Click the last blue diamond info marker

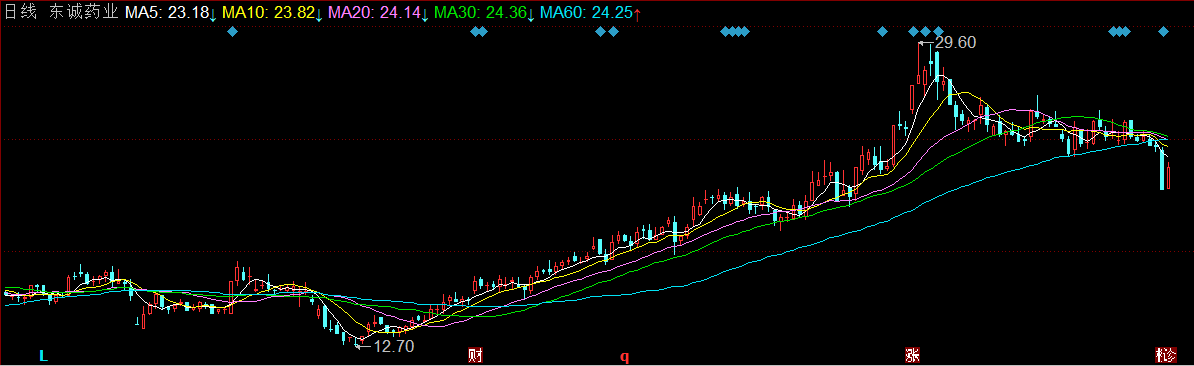[1164, 31]
